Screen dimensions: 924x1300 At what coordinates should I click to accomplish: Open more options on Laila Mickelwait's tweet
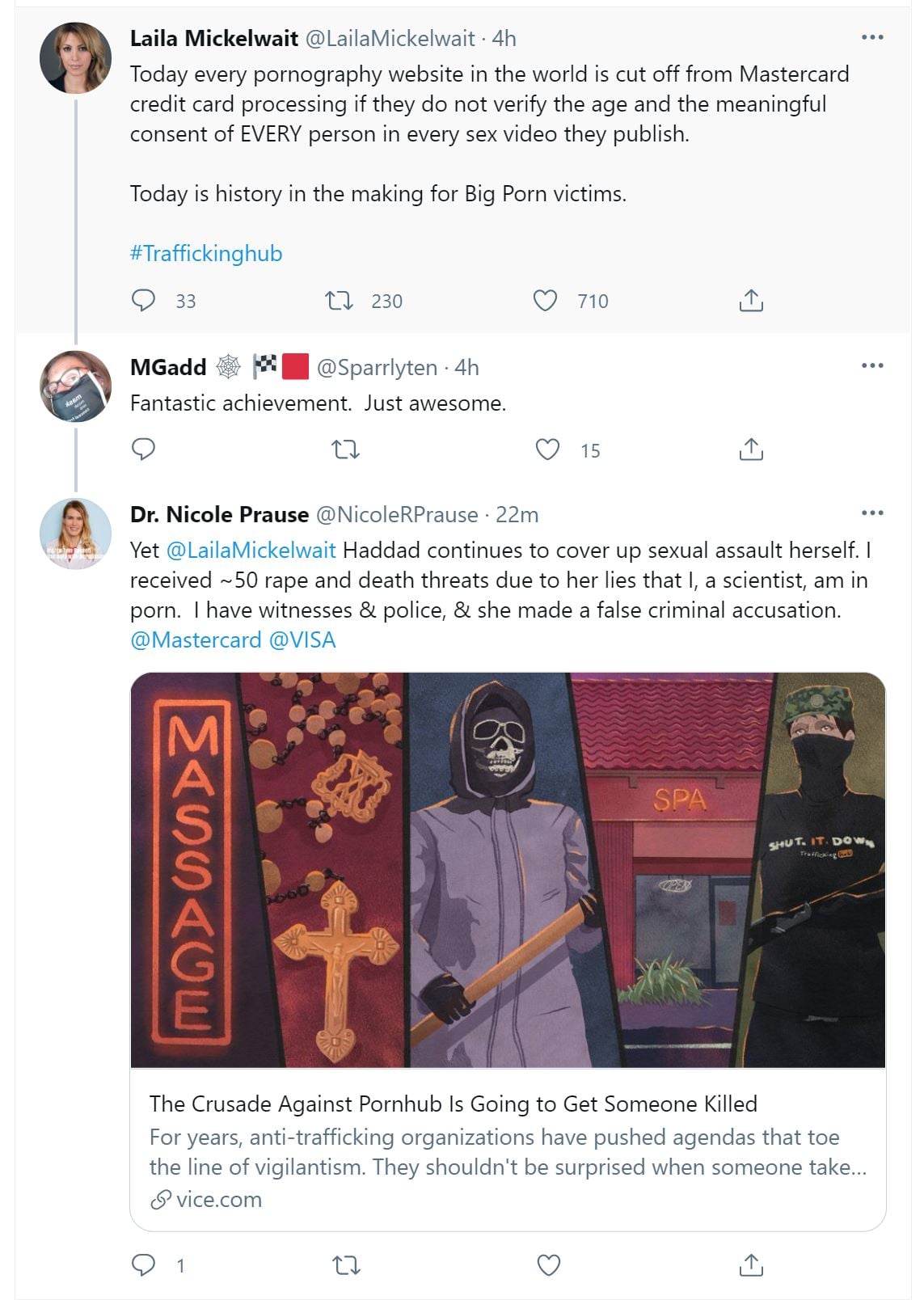pyautogui.click(x=872, y=38)
